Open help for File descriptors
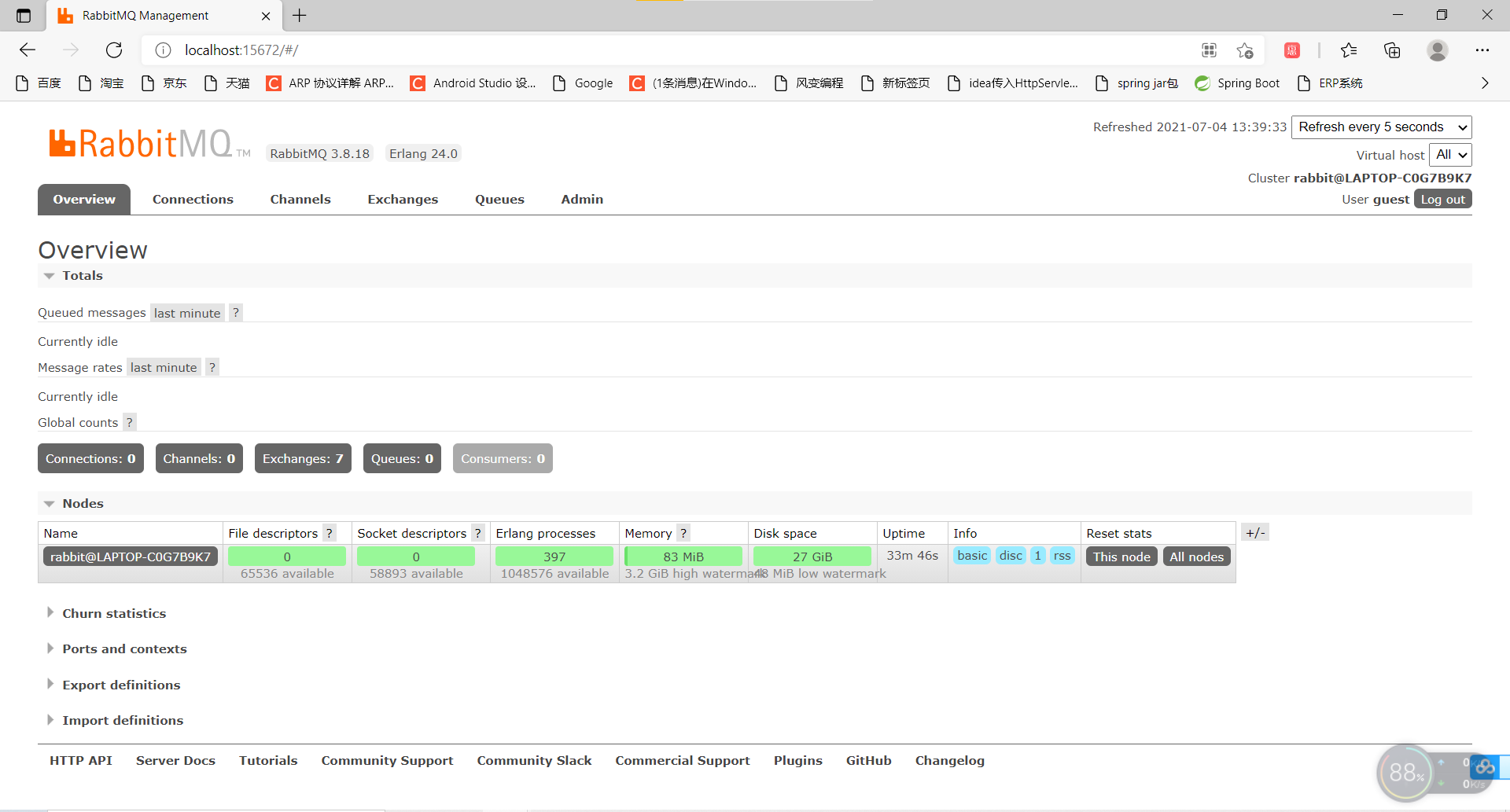Image resolution: width=1510 pixels, height=812 pixels. click(330, 533)
